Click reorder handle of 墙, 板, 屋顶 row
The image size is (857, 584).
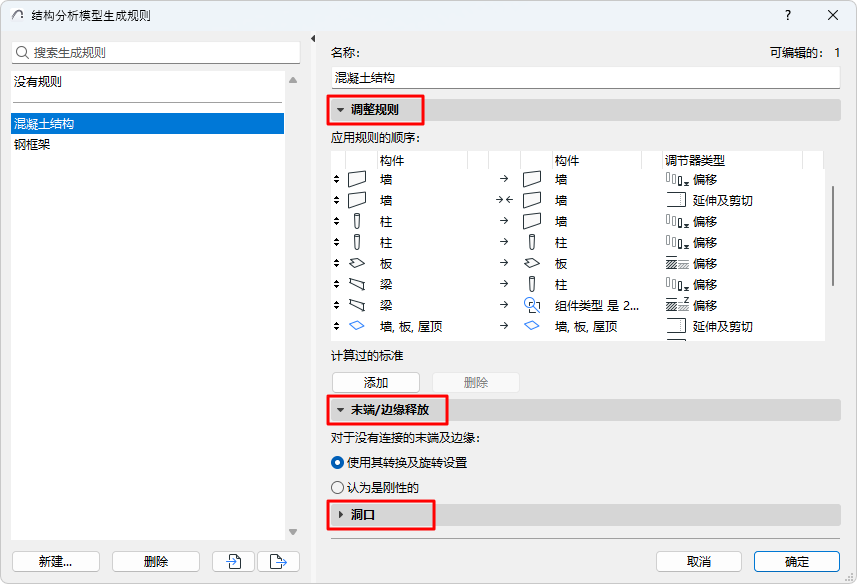click(336, 326)
